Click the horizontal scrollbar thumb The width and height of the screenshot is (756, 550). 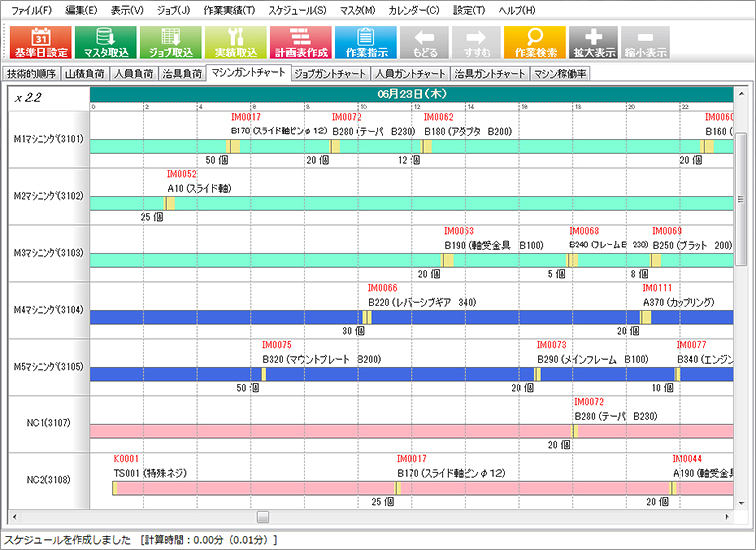click(x=263, y=517)
